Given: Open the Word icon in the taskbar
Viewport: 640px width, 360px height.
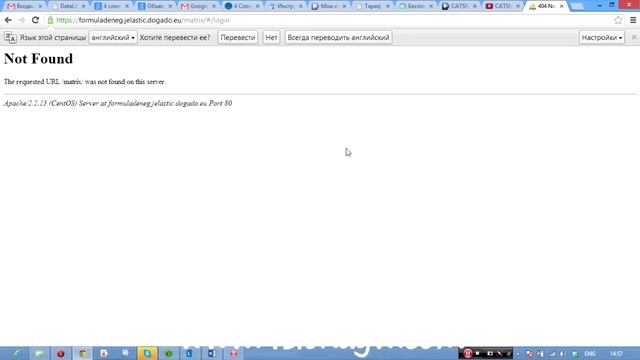Looking at the screenshot, I should [212, 353].
